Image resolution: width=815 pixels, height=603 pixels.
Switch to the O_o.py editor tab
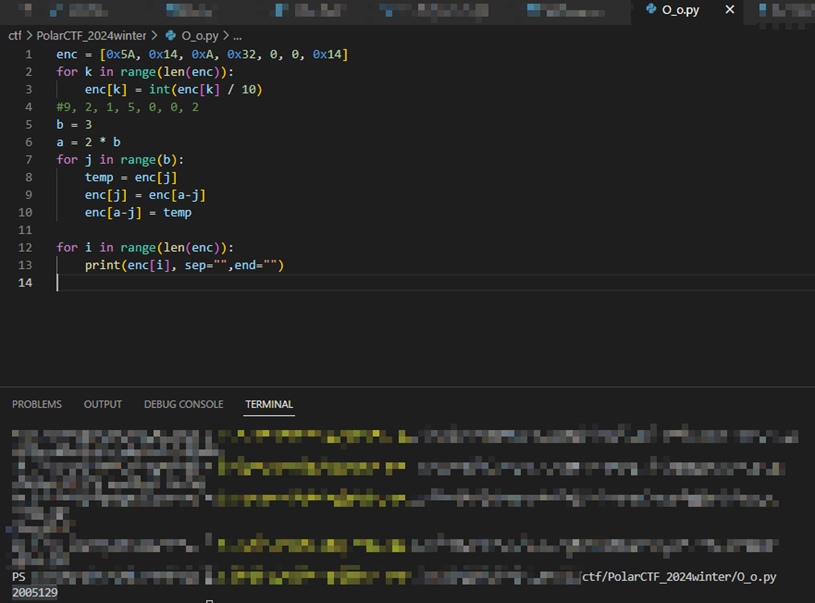pyautogui.click(x=680, y=9)
